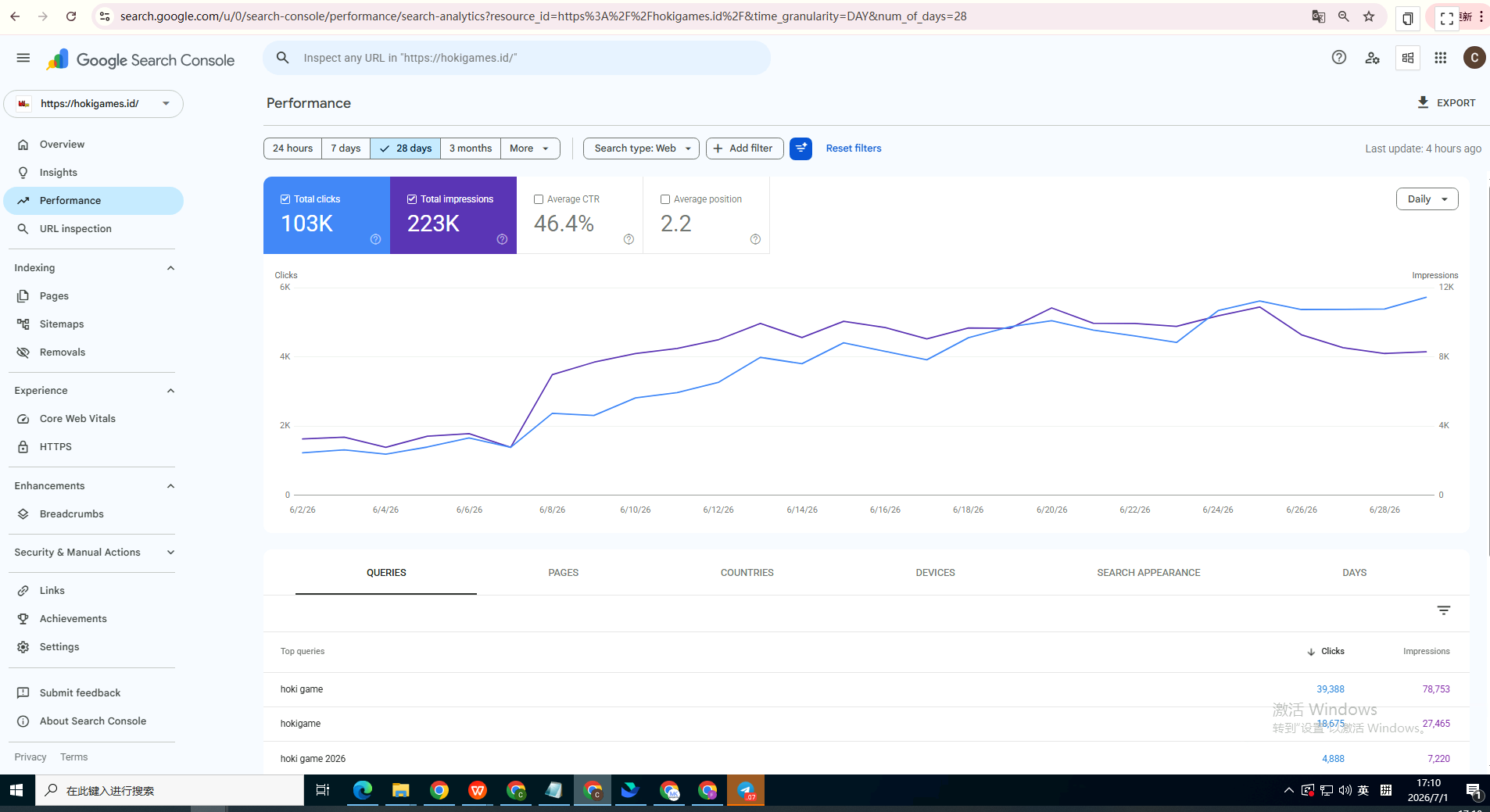Switch to the PAGES tab
The width and height of the screenshot is (1490, 812).
click(564, 573)
